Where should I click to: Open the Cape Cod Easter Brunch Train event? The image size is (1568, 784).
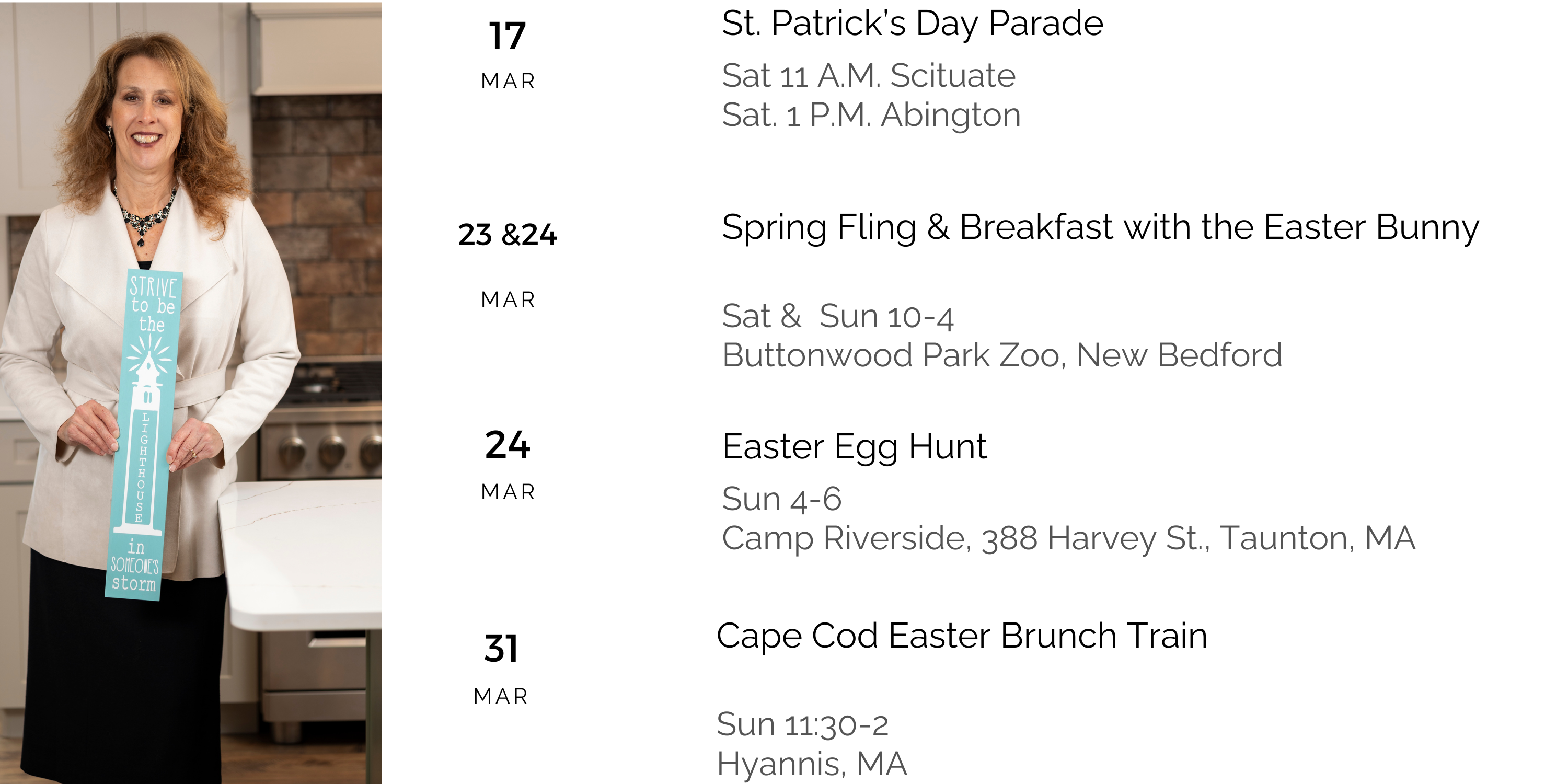click(962, 636)
